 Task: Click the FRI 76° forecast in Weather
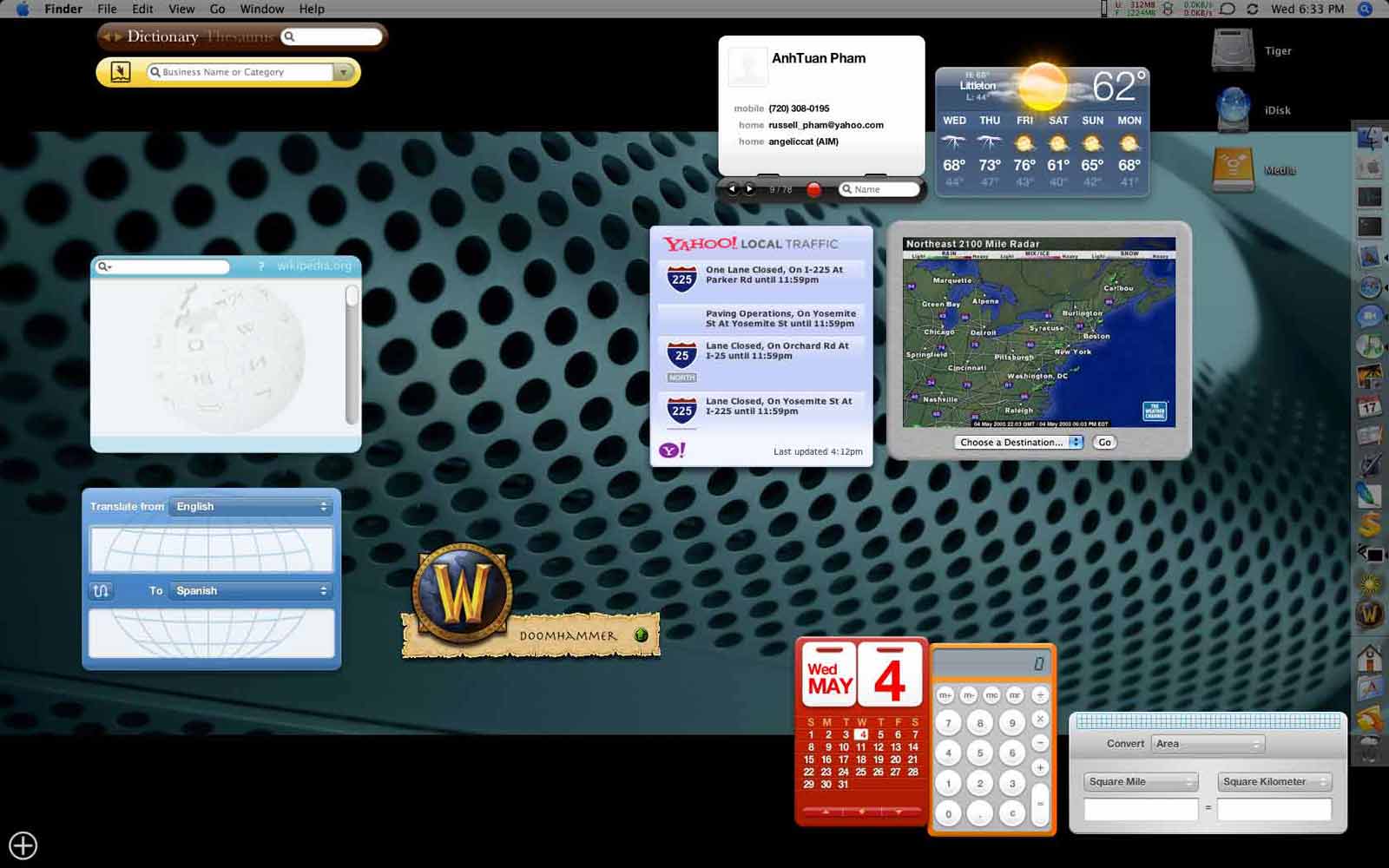tap(1024, 152)
